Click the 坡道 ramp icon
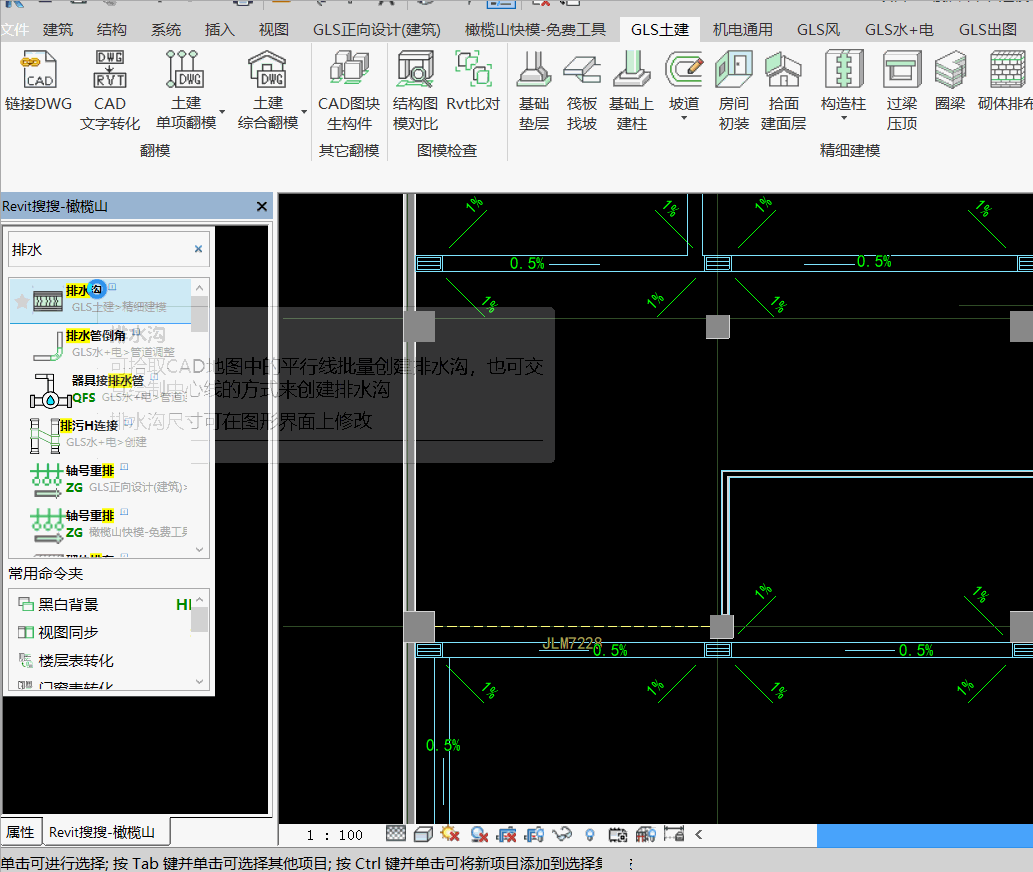 [684, 70]
